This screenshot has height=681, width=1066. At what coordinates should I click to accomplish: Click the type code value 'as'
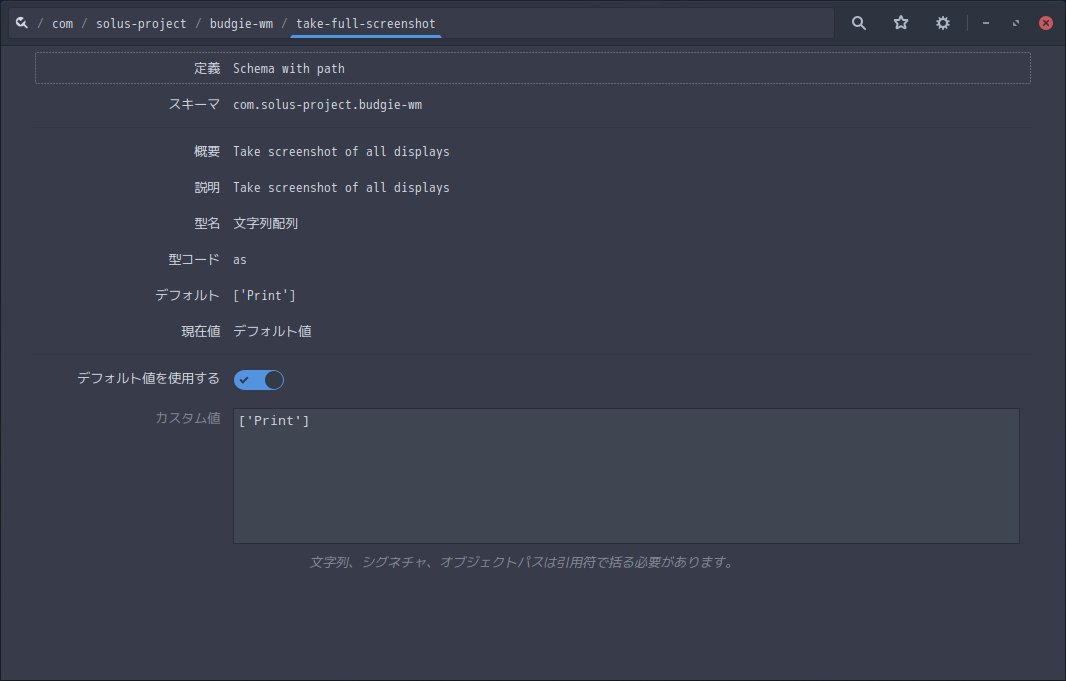point(240,260)
